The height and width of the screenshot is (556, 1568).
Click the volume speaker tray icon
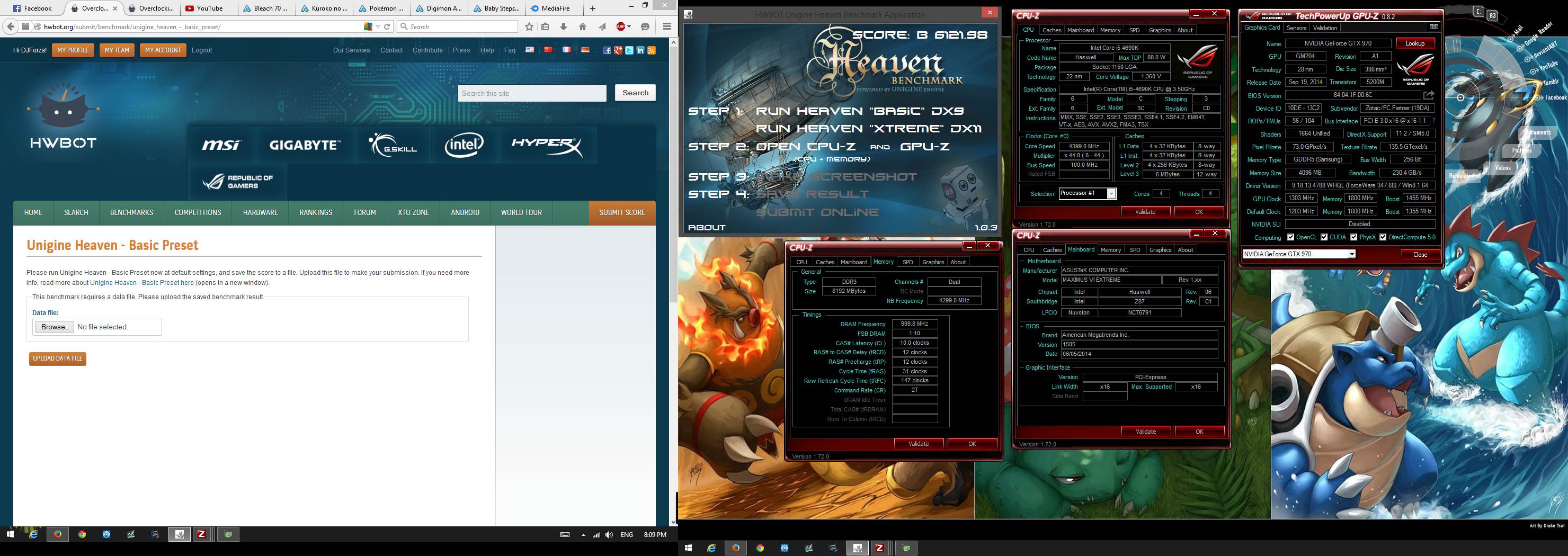pyautogui.click(x=609, y=535)
